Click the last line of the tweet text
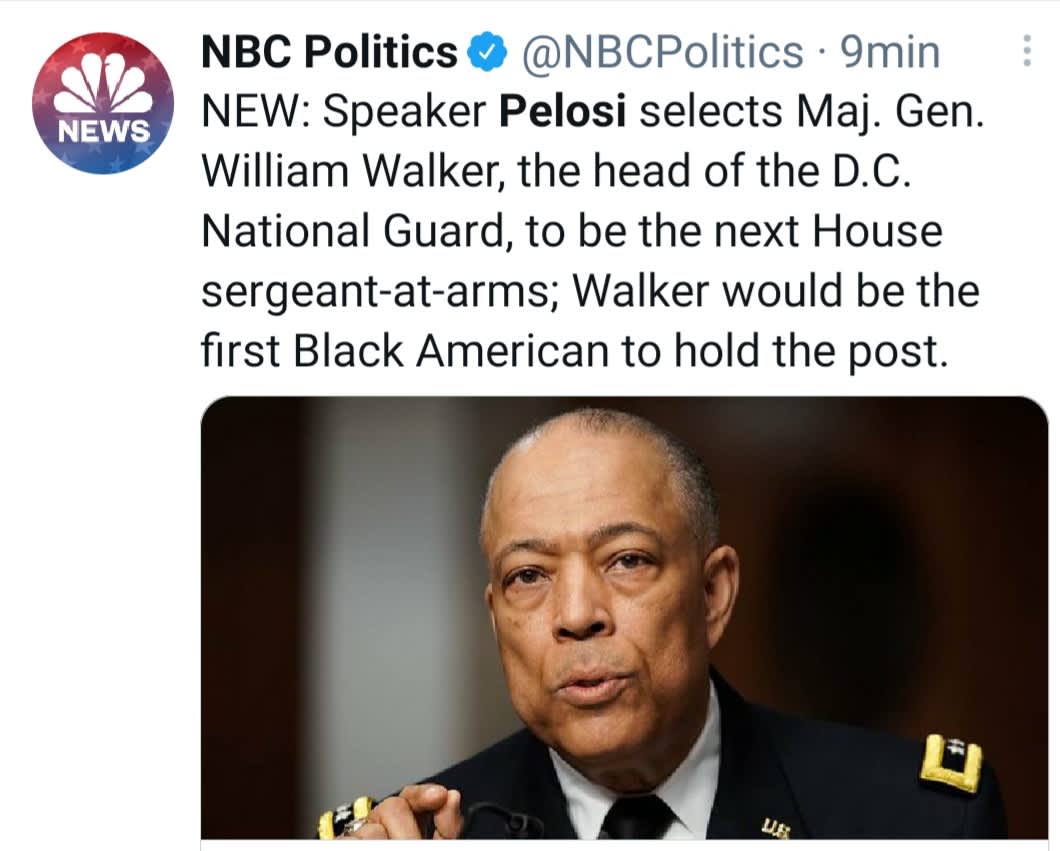The image size is (1060, 851). [x=573, y=352]
